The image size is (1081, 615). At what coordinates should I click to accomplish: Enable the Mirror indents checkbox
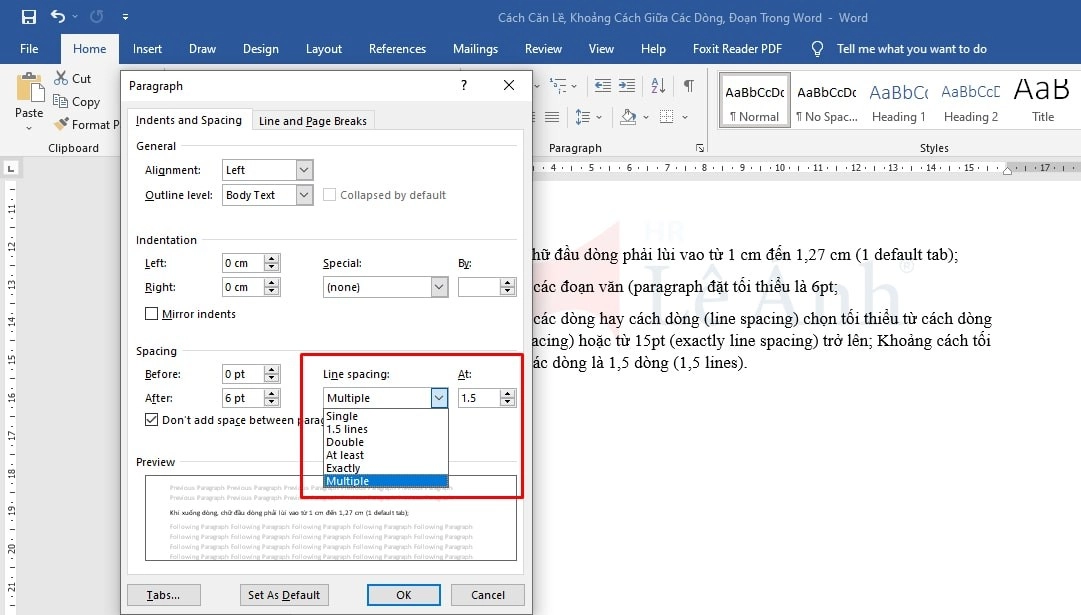coord(151,314)
